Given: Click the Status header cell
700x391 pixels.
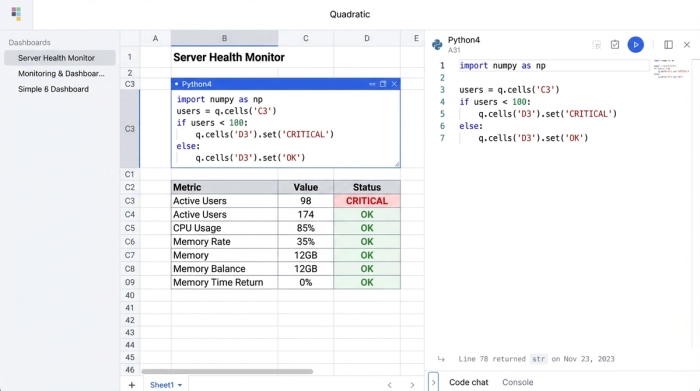Looking at the screenshot, I should tap(367, 187).
